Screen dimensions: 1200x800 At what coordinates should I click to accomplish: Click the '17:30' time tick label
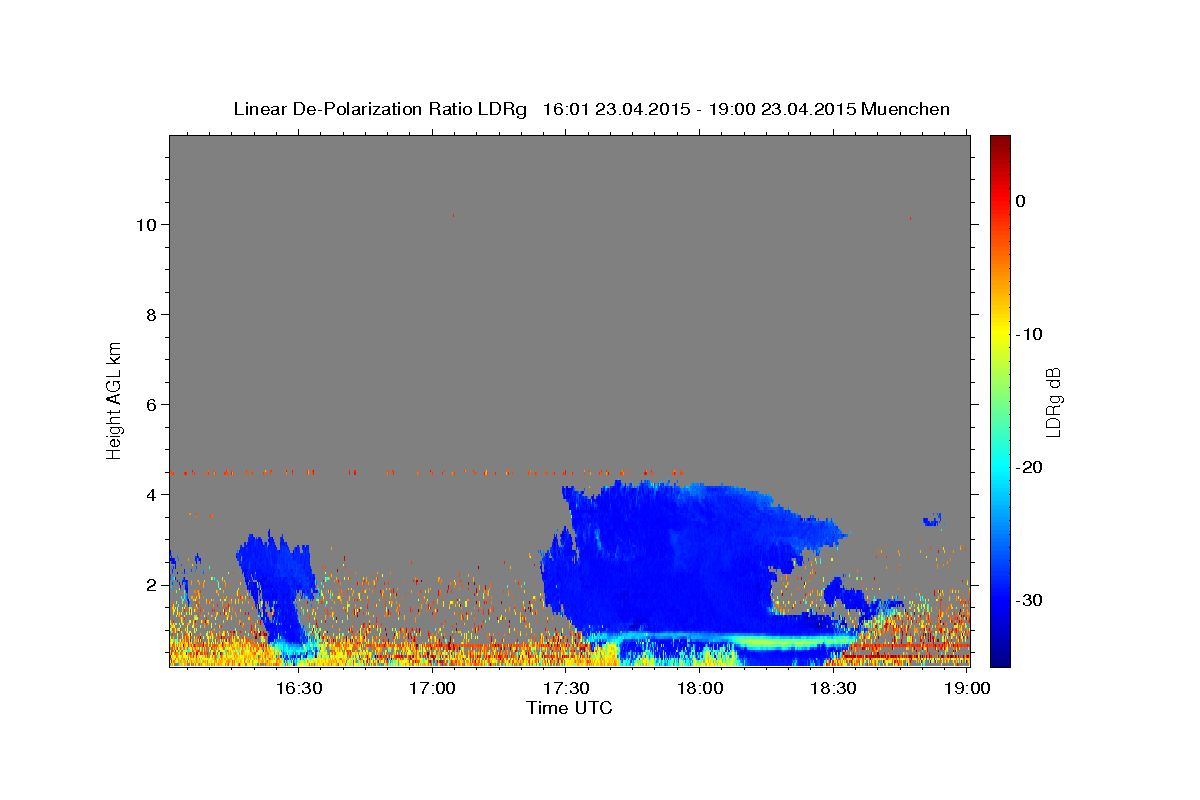point(565,688)
